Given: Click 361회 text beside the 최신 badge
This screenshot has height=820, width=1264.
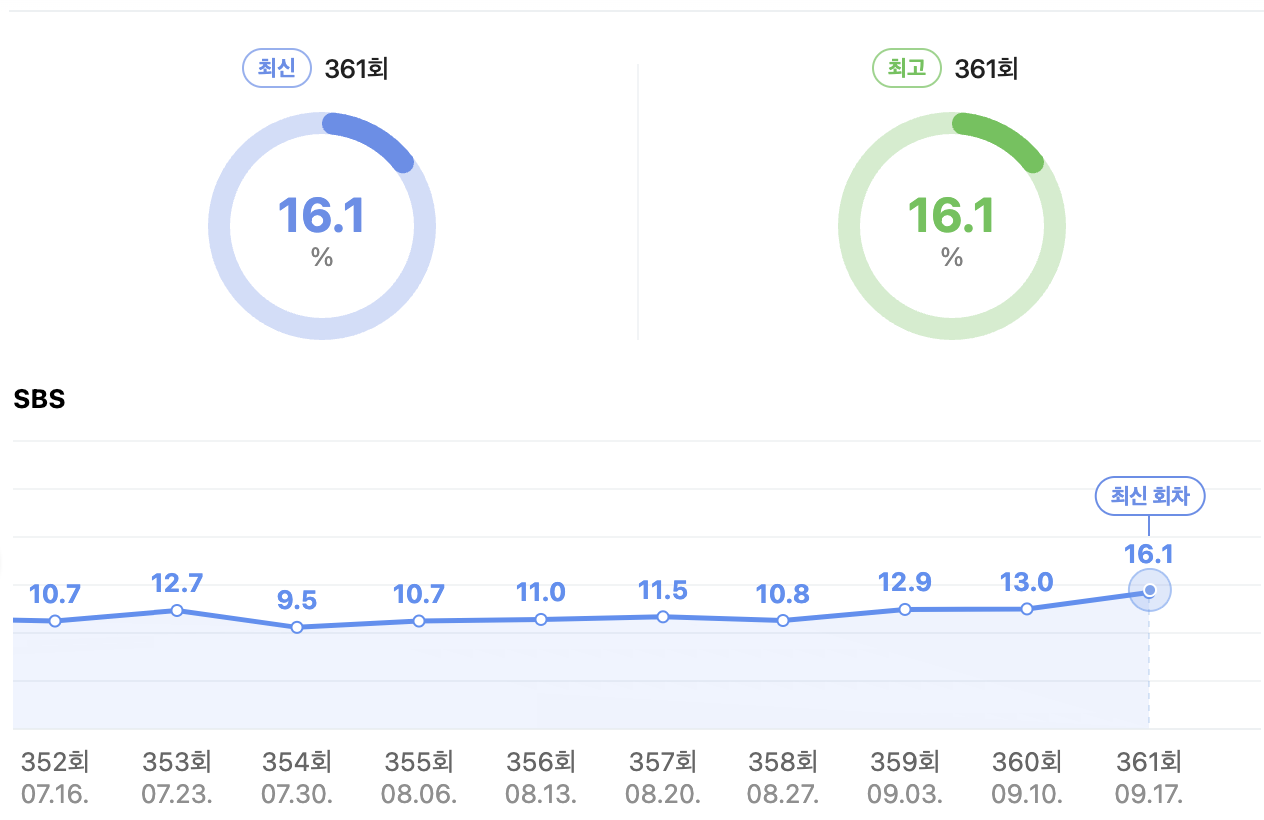Looking at the screenshot, I should (x=356, y=69).
